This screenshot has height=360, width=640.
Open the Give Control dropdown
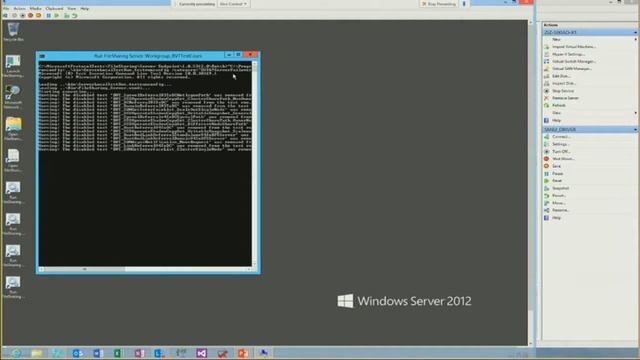coord(233,4)
